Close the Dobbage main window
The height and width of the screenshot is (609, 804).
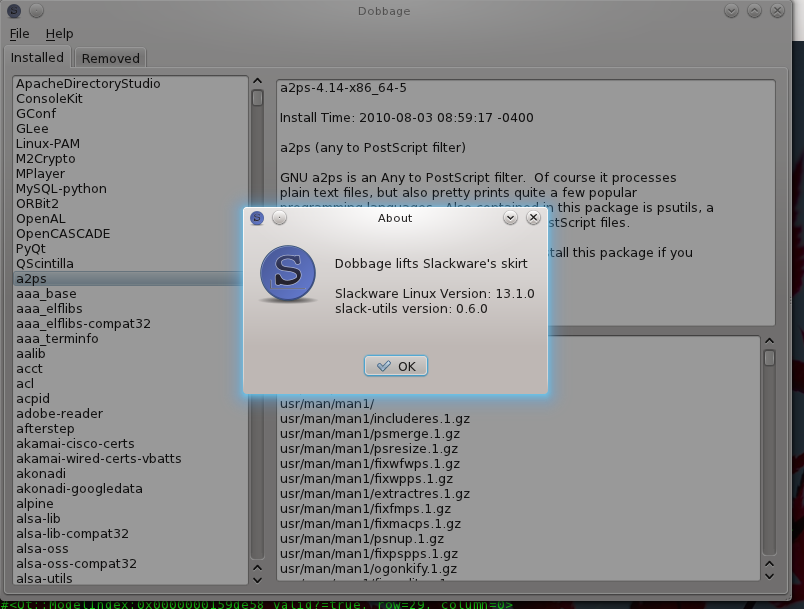[777, 11]
